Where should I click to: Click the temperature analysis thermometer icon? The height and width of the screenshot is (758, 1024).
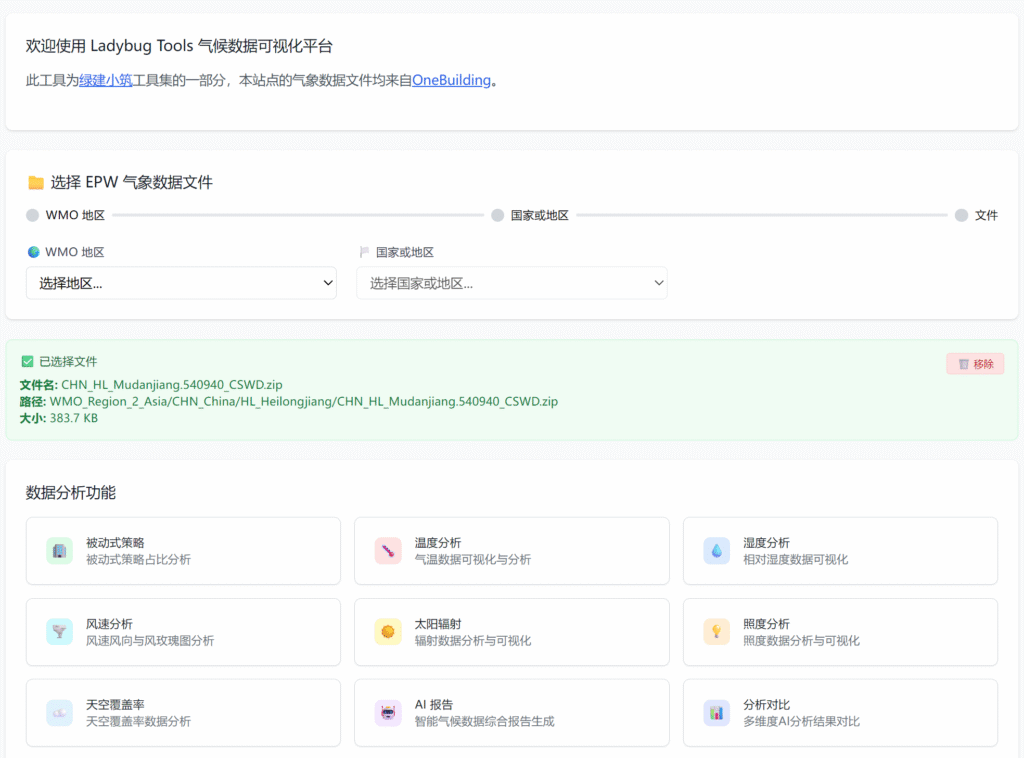(x=388, y=551)
